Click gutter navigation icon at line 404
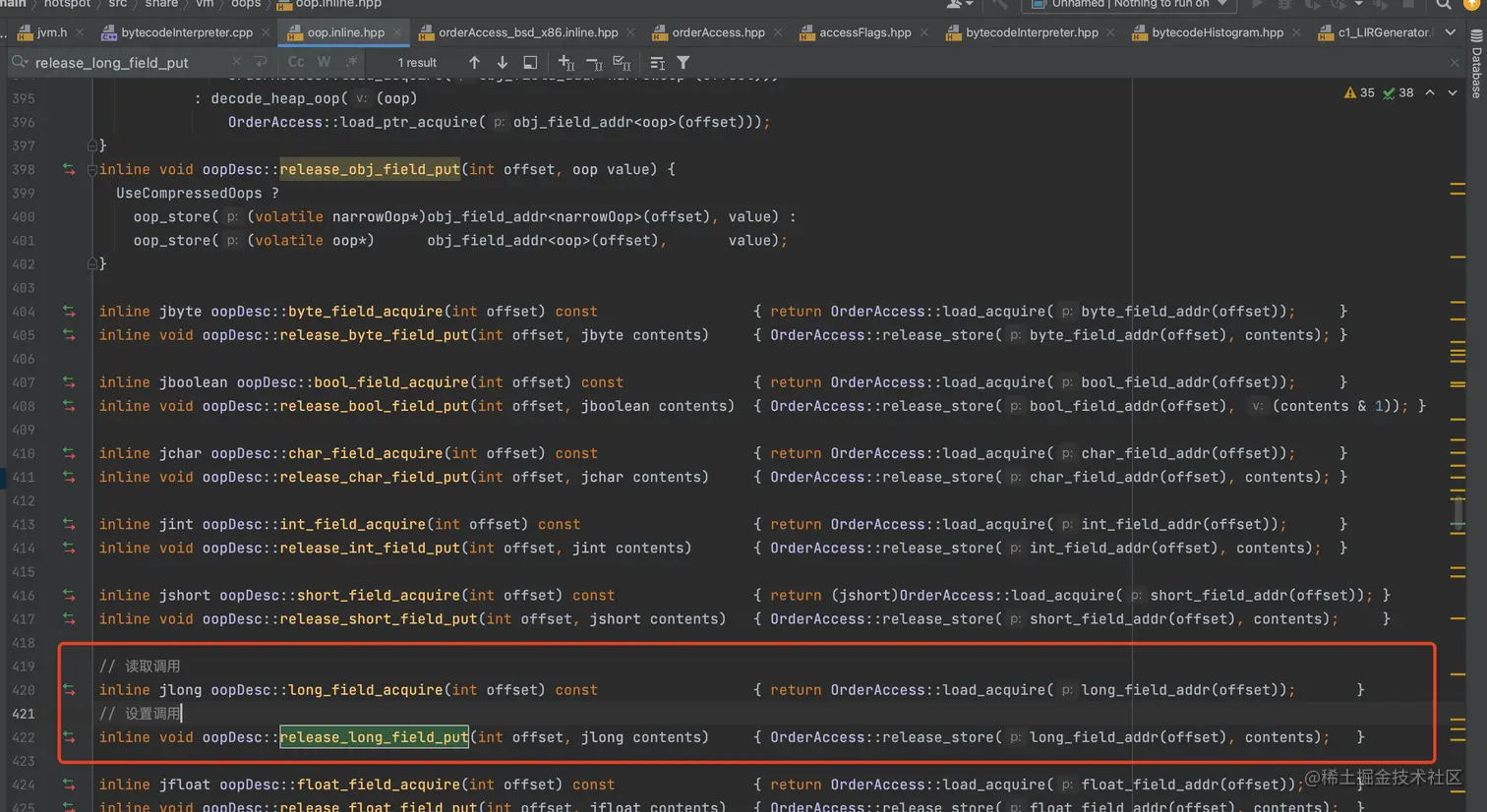1487x812 pixels. click(x=69, y=311)
